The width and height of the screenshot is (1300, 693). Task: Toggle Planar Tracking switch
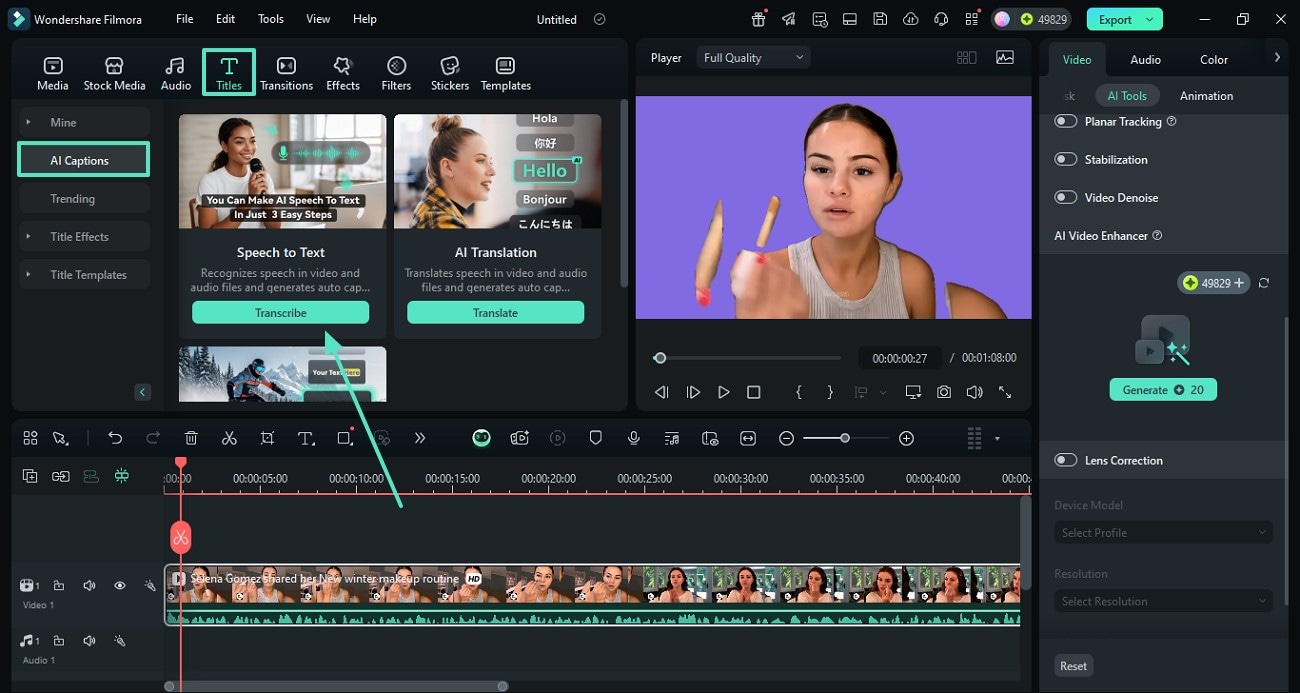tap(1066, 121)
